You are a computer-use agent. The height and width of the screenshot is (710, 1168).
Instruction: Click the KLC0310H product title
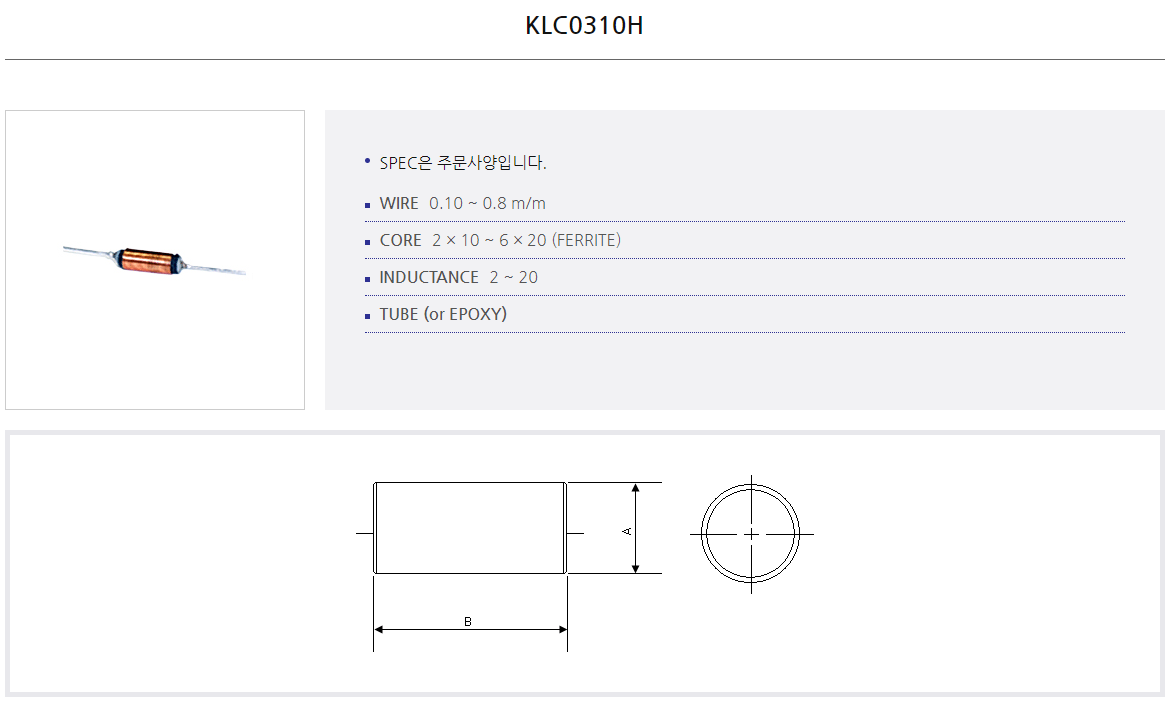point(584,26)
